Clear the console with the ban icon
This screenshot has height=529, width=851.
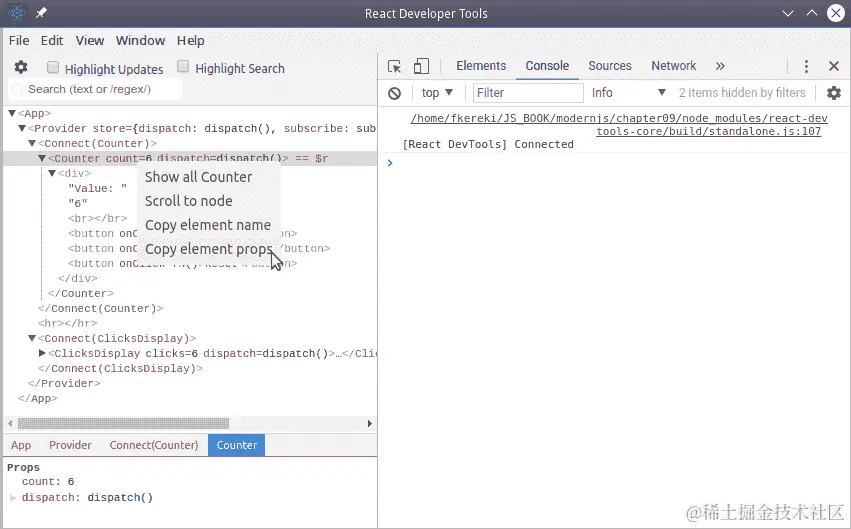395,93
